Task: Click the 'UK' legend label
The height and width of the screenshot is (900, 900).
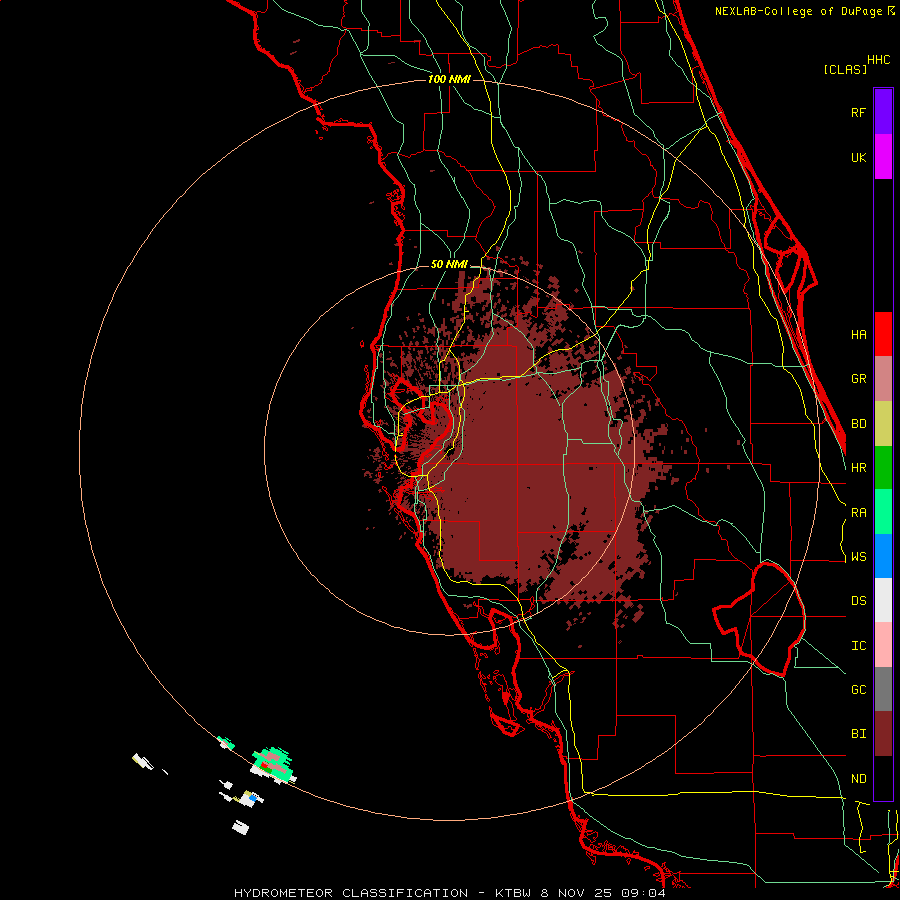Action: (858, 157)
